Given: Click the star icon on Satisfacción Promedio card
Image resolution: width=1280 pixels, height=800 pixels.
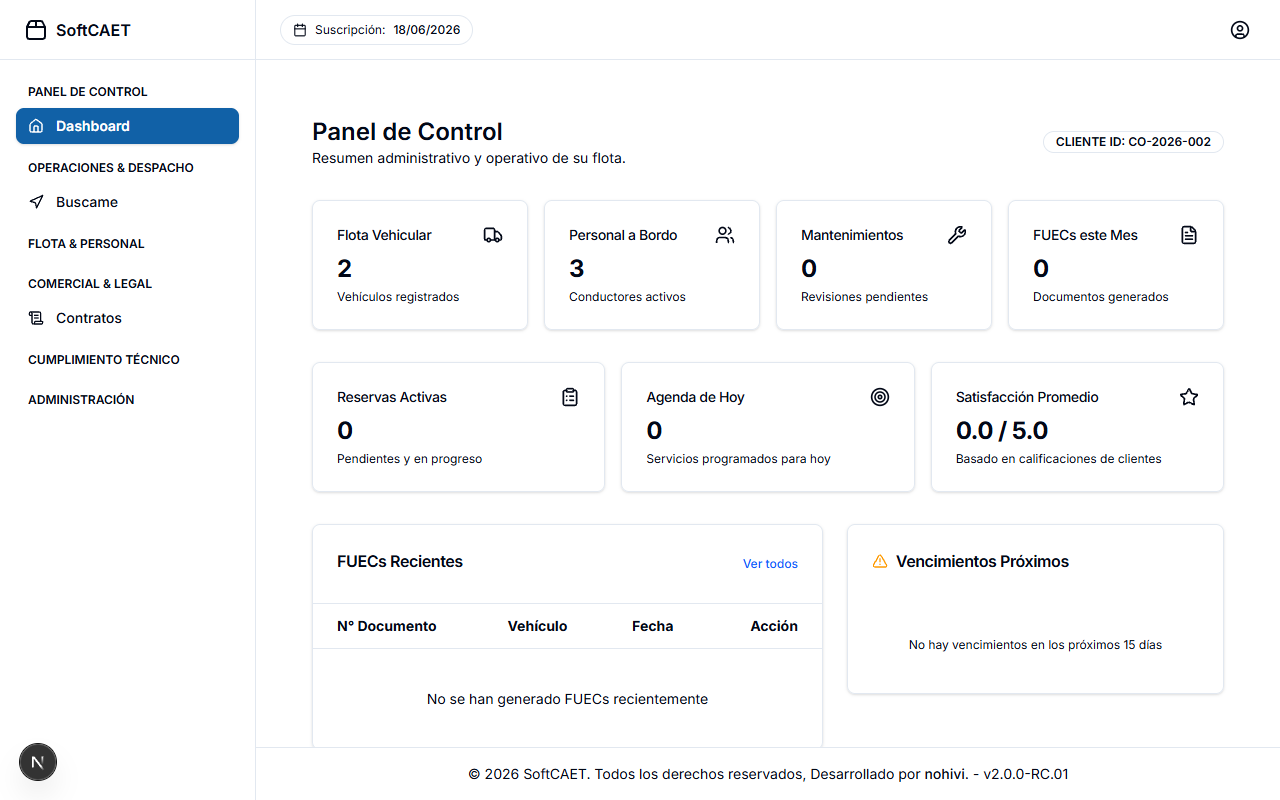Looking at the screenshot, I should [1189, 397].
